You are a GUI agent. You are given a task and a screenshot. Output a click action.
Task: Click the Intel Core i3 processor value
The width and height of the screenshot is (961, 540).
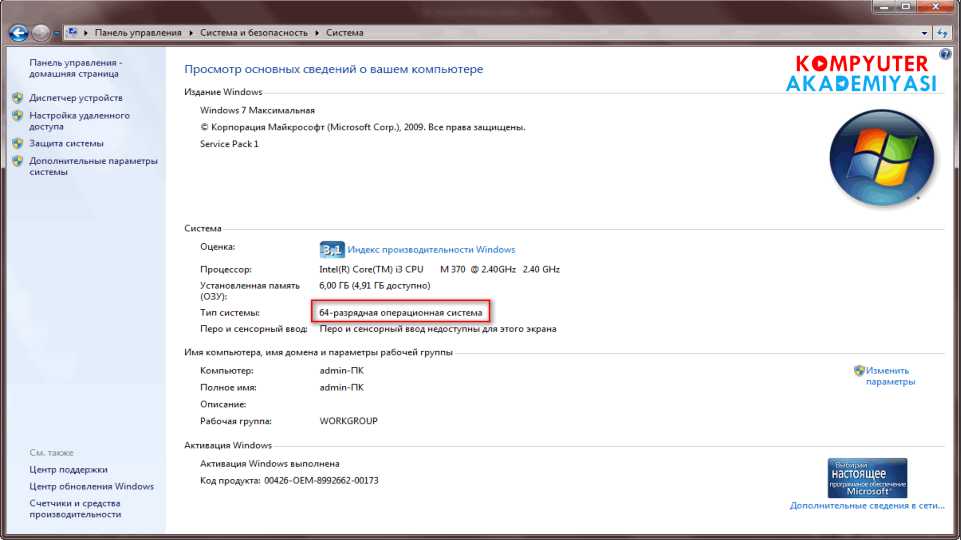coord(439,269)
